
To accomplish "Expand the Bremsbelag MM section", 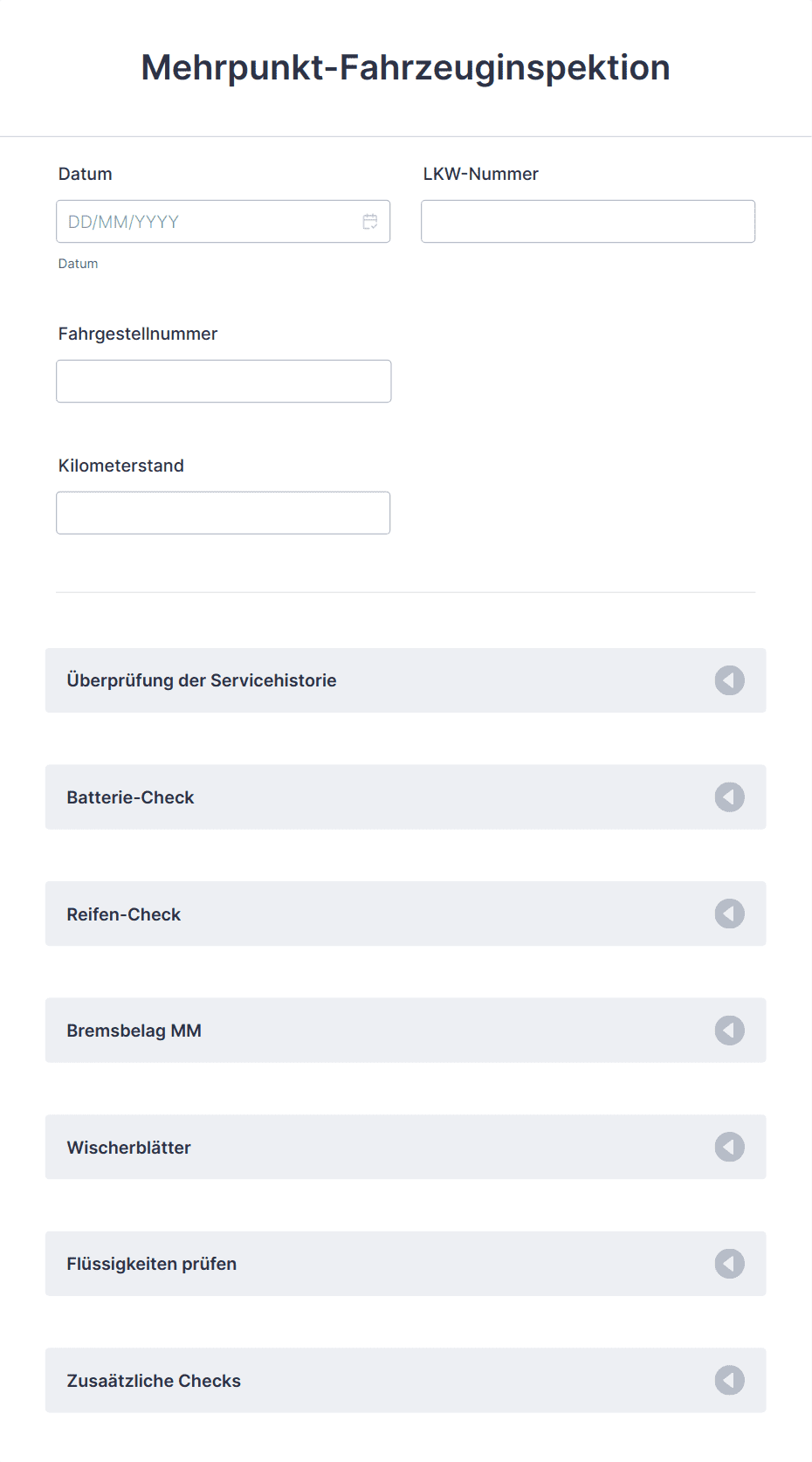I will 406,1031.
